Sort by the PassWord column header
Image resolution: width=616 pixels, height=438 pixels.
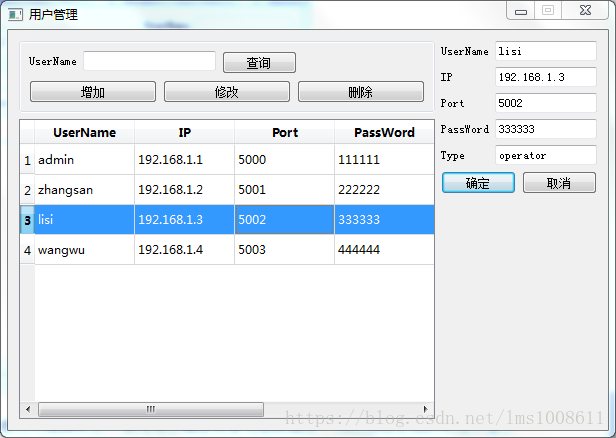384,132
